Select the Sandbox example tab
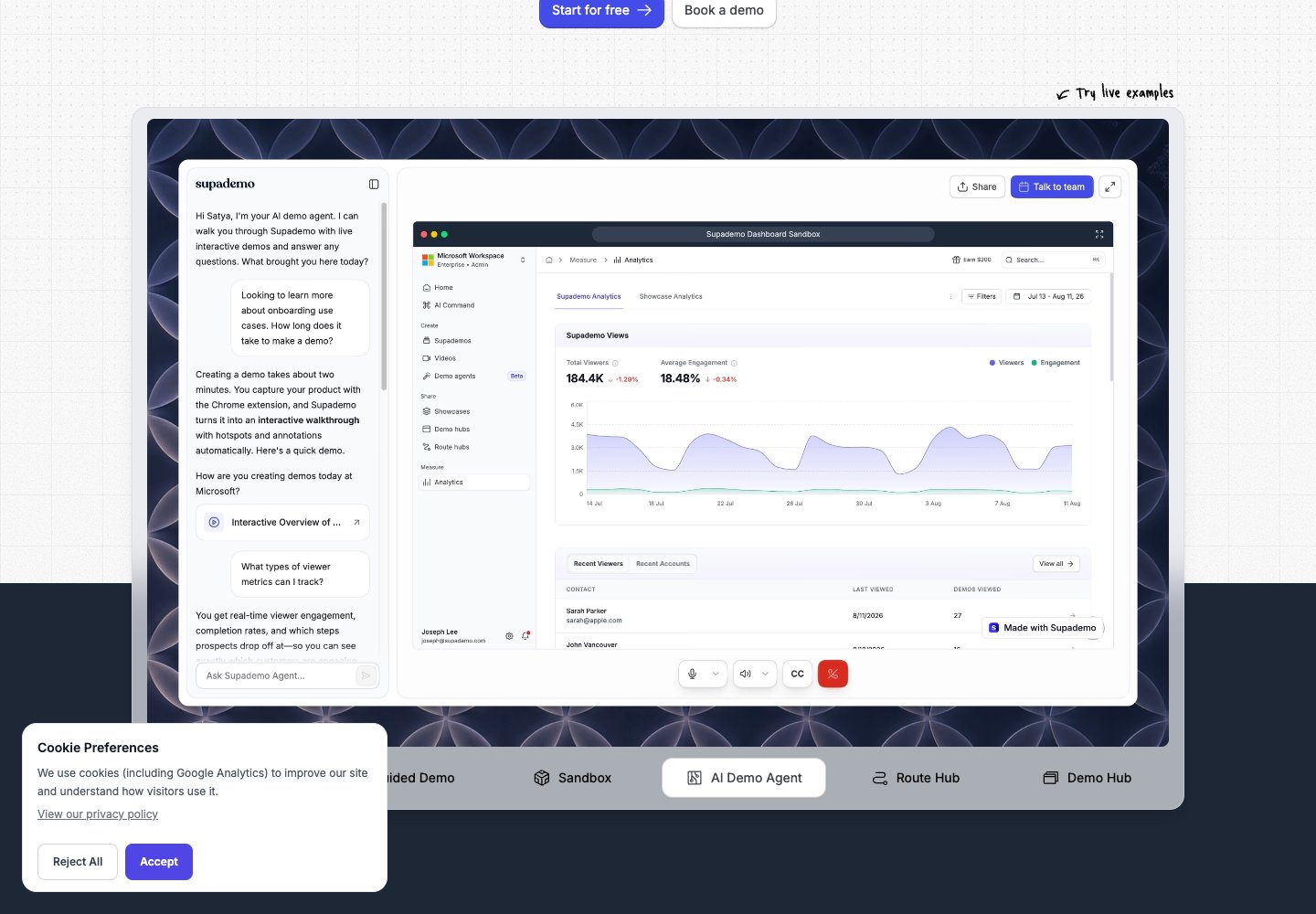 point(572,778)
